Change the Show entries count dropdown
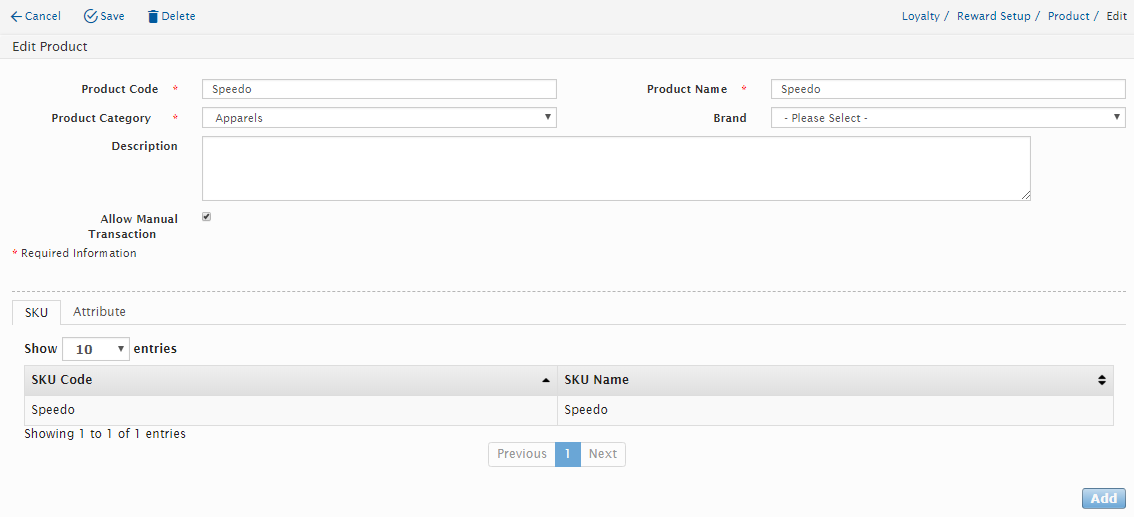This screenshot has height=517, width=1134. pos(96,349)
